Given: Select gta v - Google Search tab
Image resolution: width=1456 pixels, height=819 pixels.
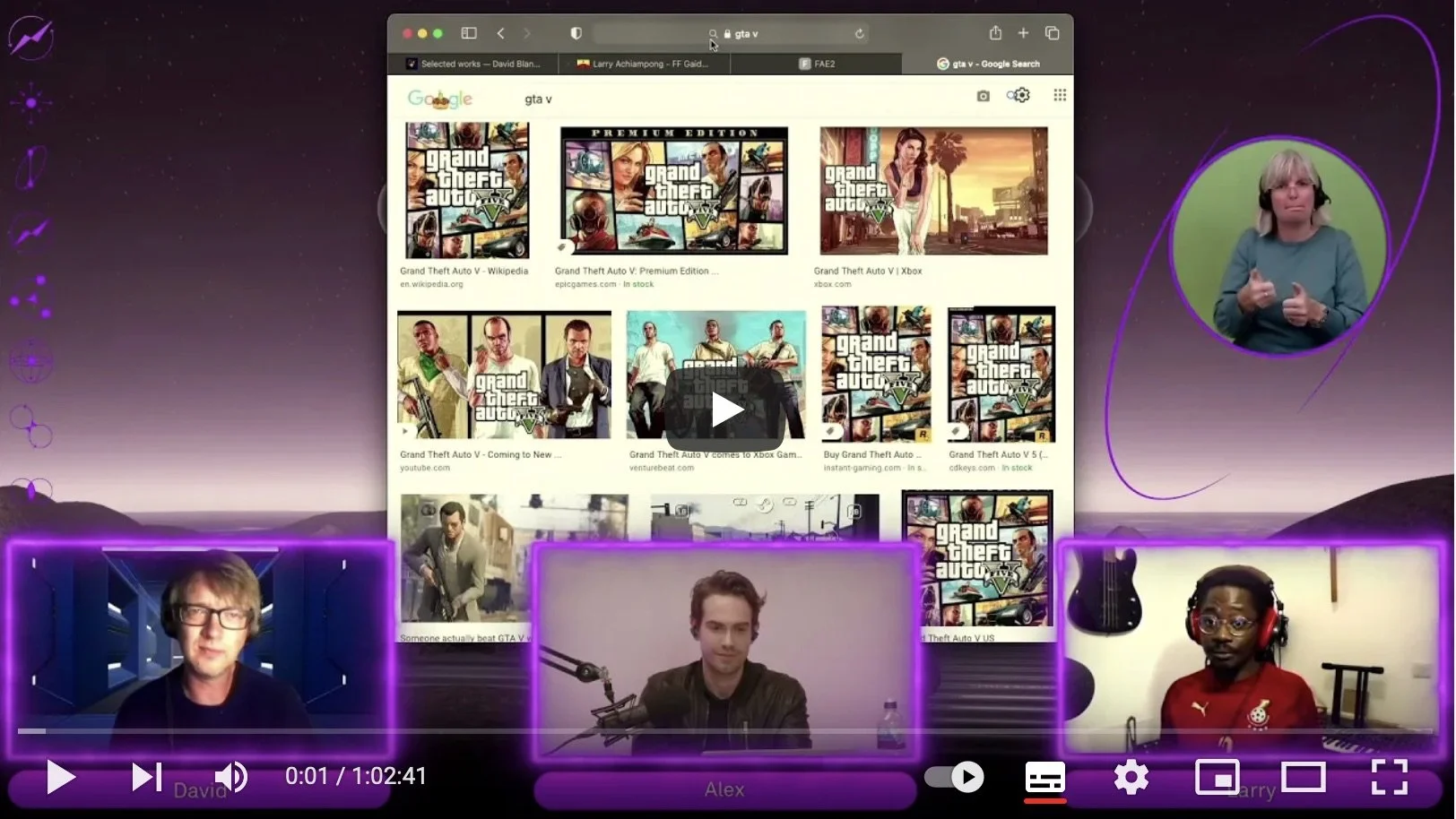Looking at the screenshot, I should (988, 64).
